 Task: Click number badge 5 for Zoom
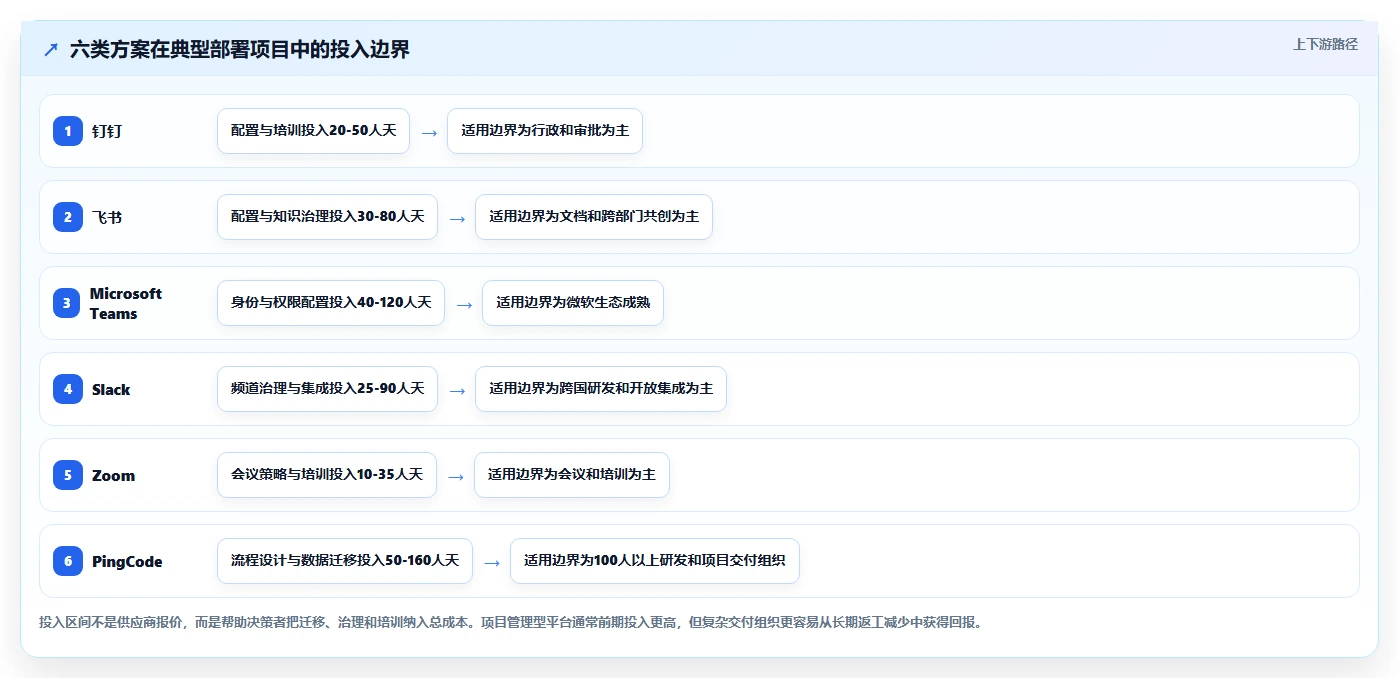[68, 475]
